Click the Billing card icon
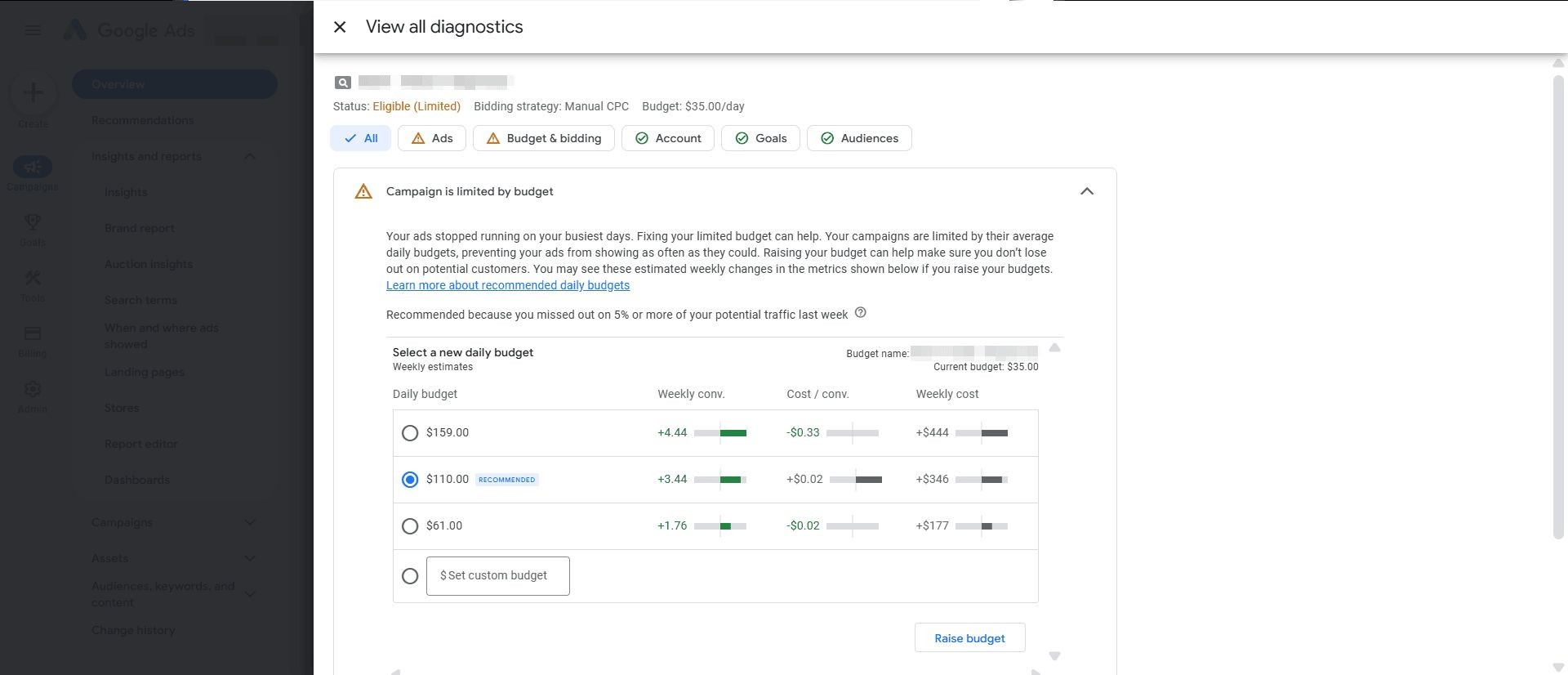This screenshot has width=1568, height=675. pyautogui.click(x=33, y=333)
